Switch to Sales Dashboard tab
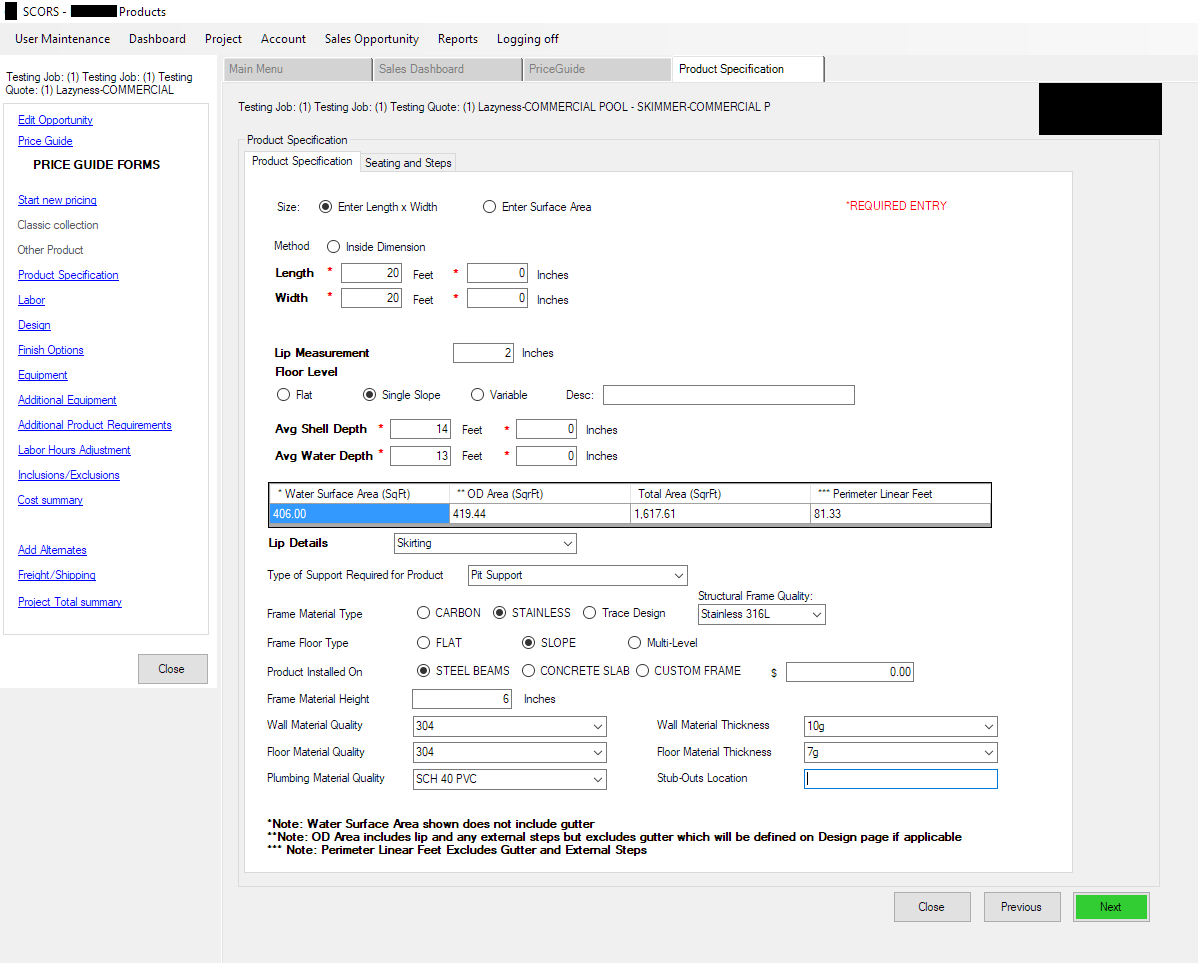This screenshot has width=1198, height=963. tap(448, 69)
